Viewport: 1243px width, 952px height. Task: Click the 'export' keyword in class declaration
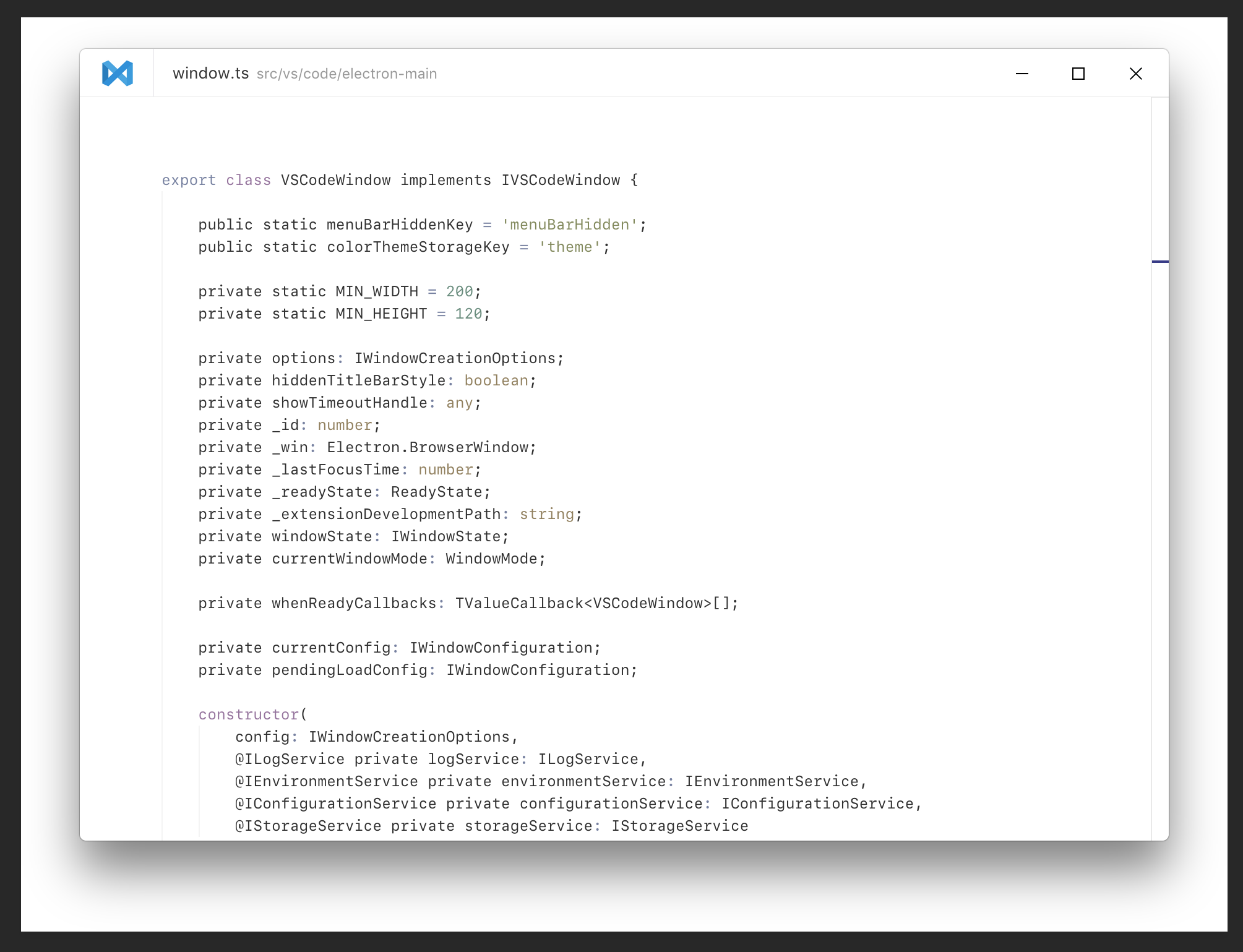189,180
